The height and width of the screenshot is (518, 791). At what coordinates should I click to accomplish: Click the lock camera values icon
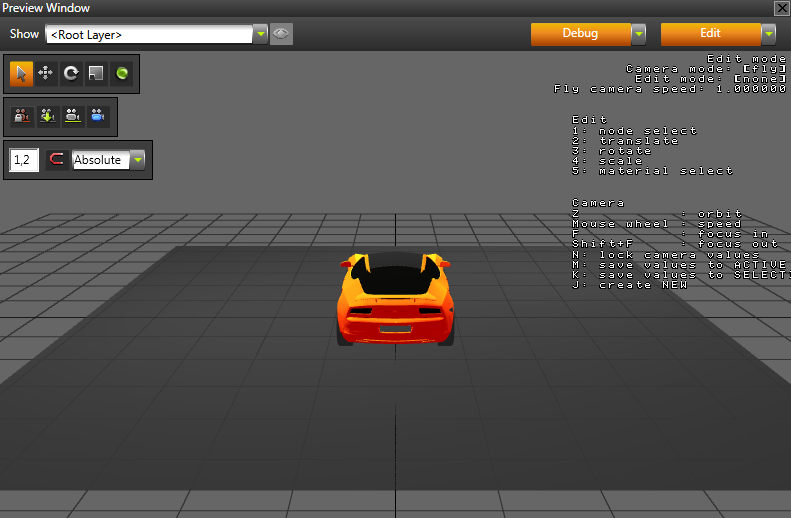pos(21,116)
